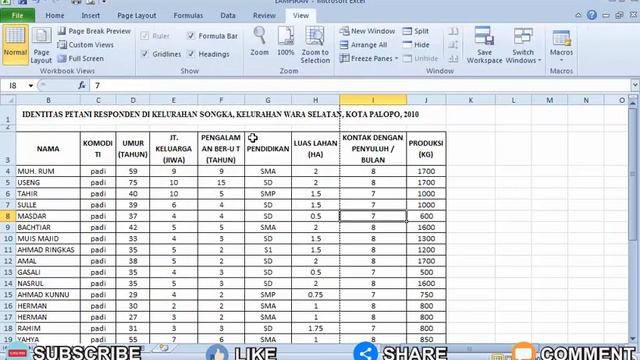
Task: Click the vertical scrollbar up arrow
Action: click(633, 102)
